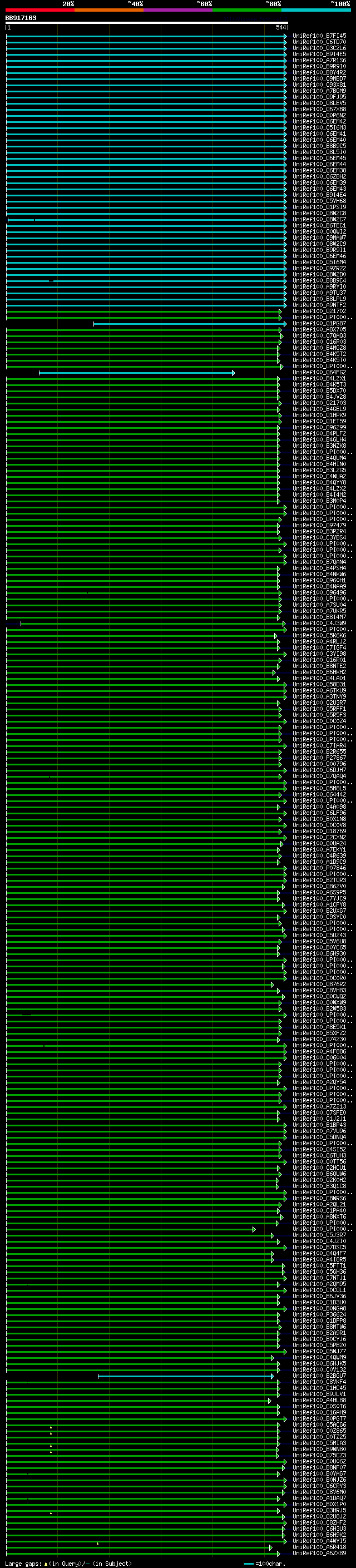Image resolution: width=356 pixels, height=1568 pixels.
Task: Select the UniRef100_Q7QAQ3 label
Action: pos(319,336)
